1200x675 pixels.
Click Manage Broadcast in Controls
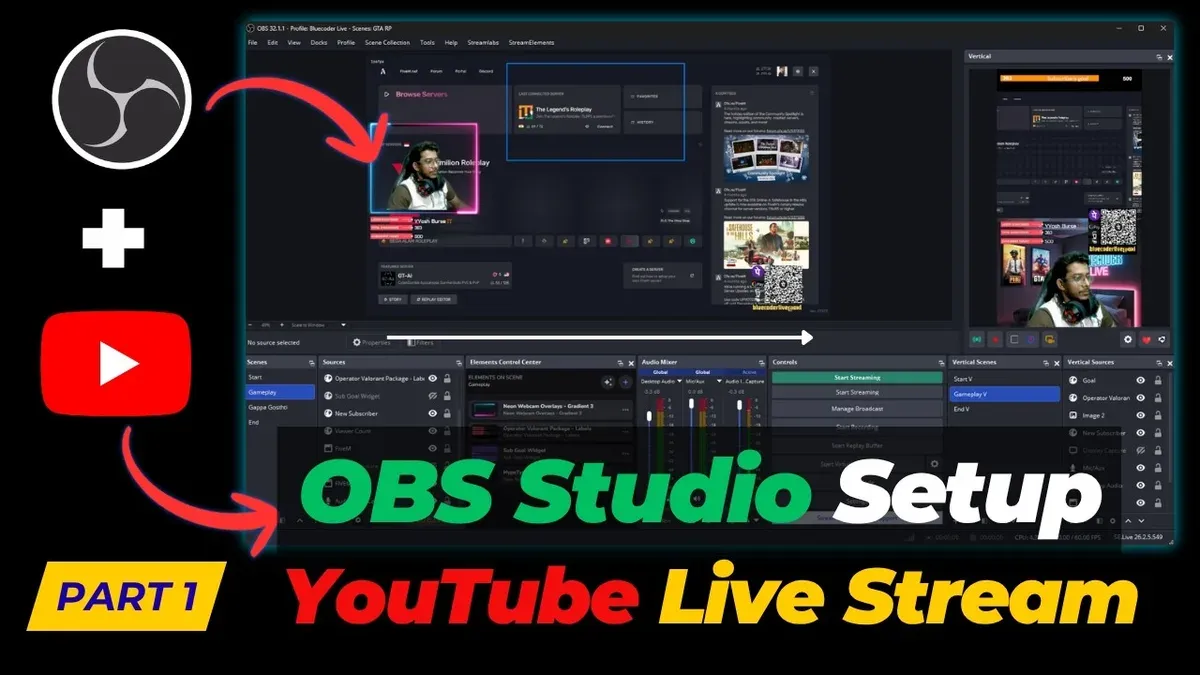point(857,409)
